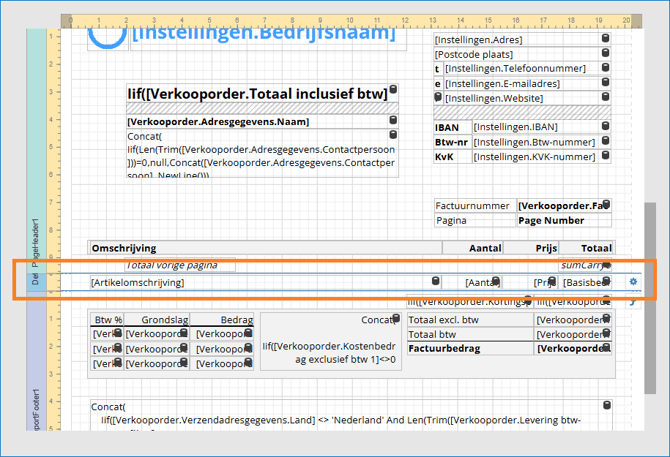Click database icon on the Artikelomschrijving field
Viewport: 670px width, 457px height.
pyautogui.click(x=435, y=283)
